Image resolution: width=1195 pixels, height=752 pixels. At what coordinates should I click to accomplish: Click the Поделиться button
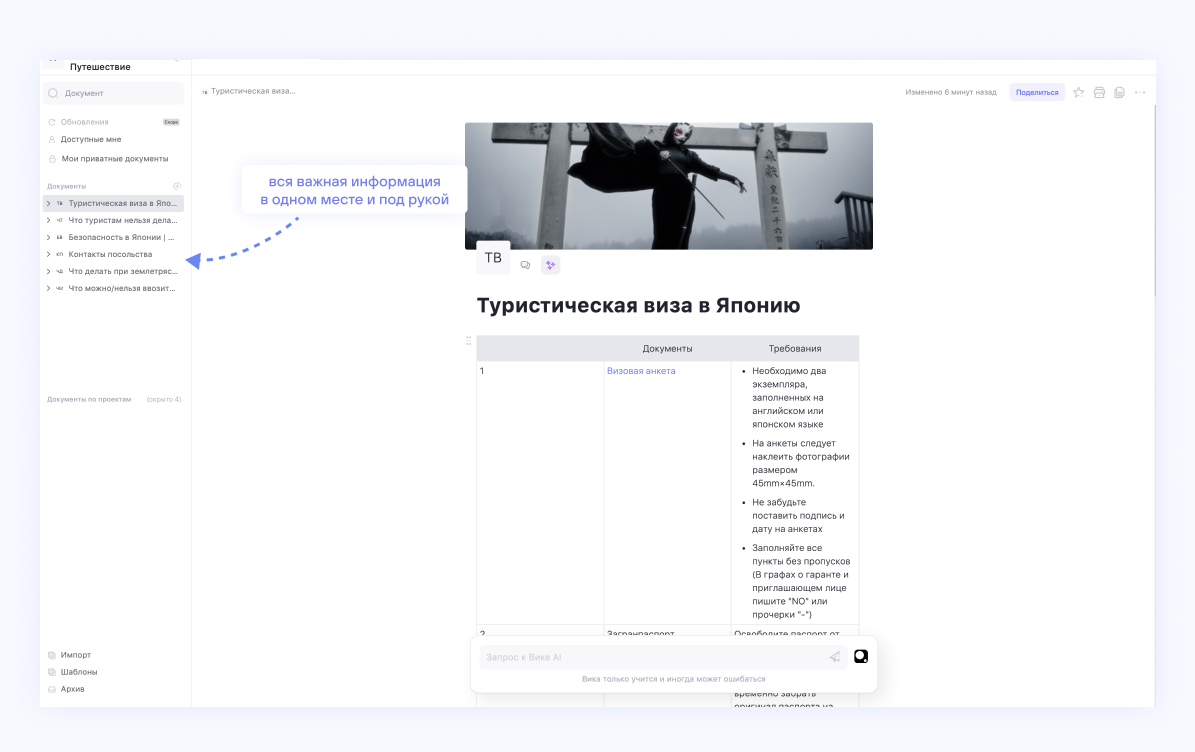point(1037,91)
